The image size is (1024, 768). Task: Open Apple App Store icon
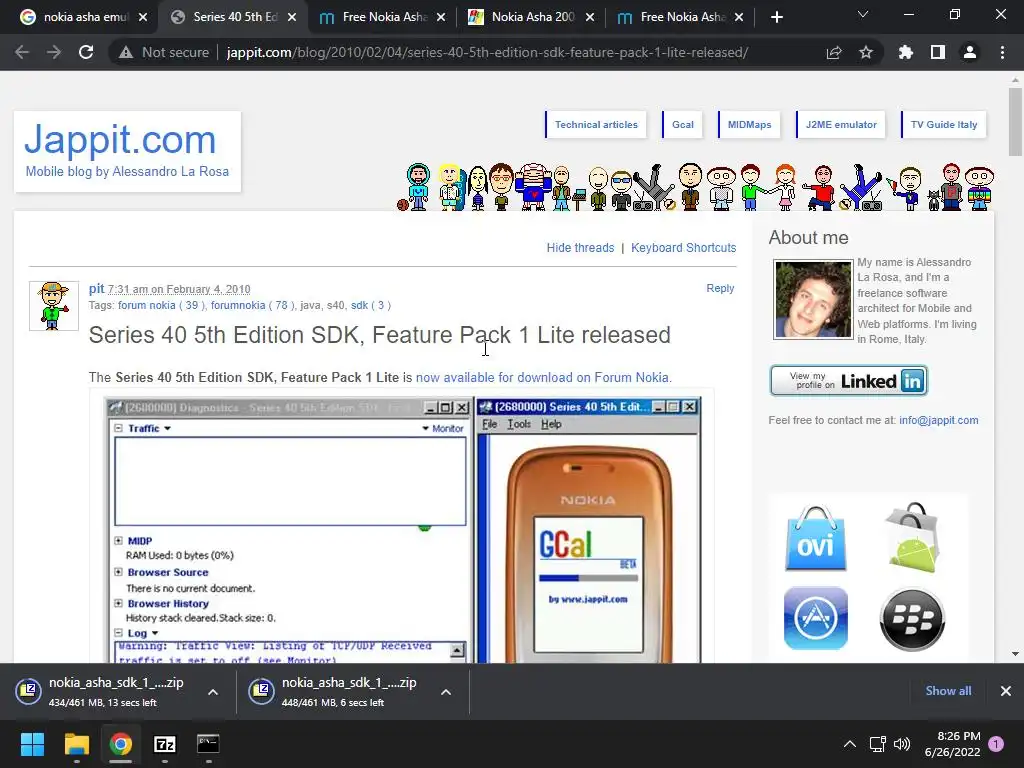(x=816, y=618)
